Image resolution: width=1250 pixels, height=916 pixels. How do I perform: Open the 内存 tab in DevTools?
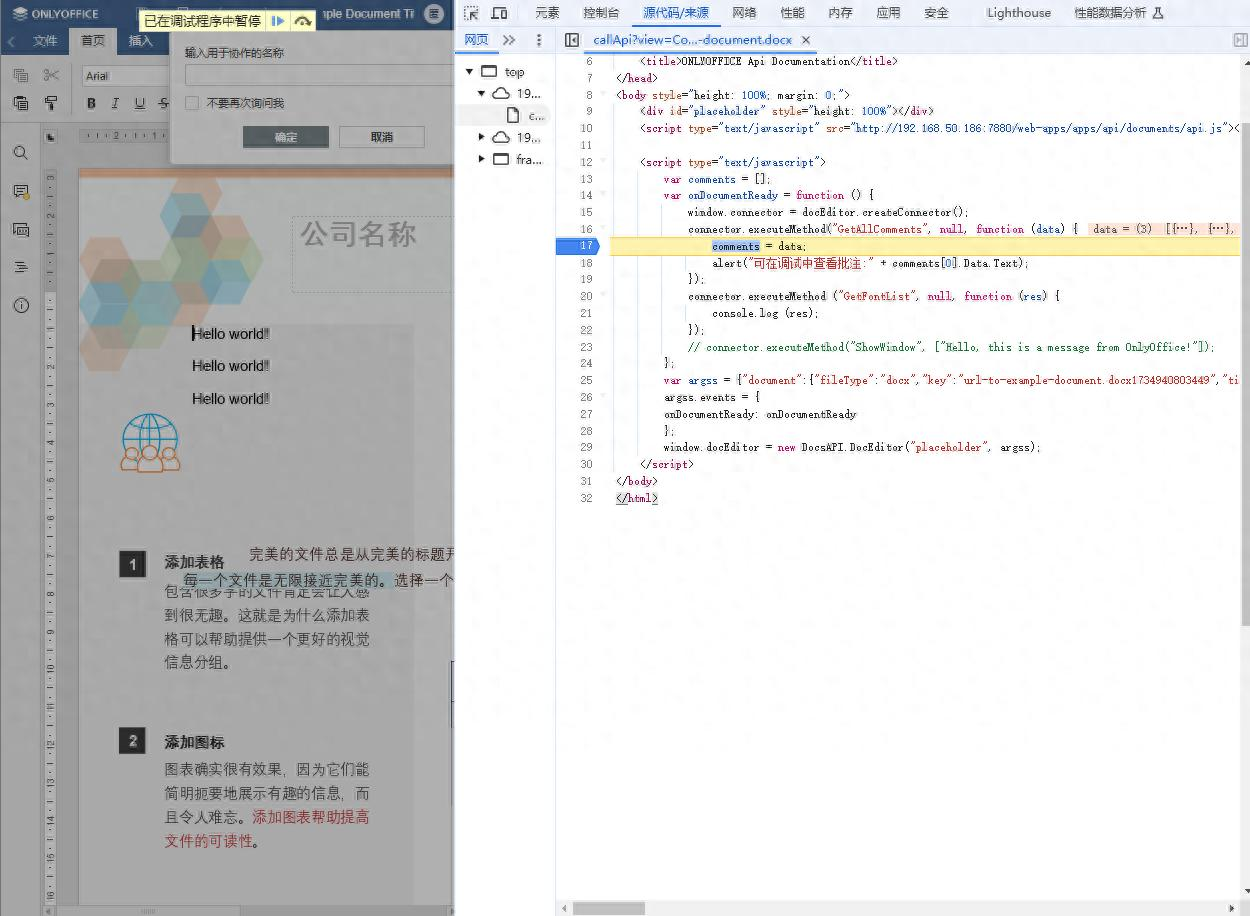coord(840,13)
